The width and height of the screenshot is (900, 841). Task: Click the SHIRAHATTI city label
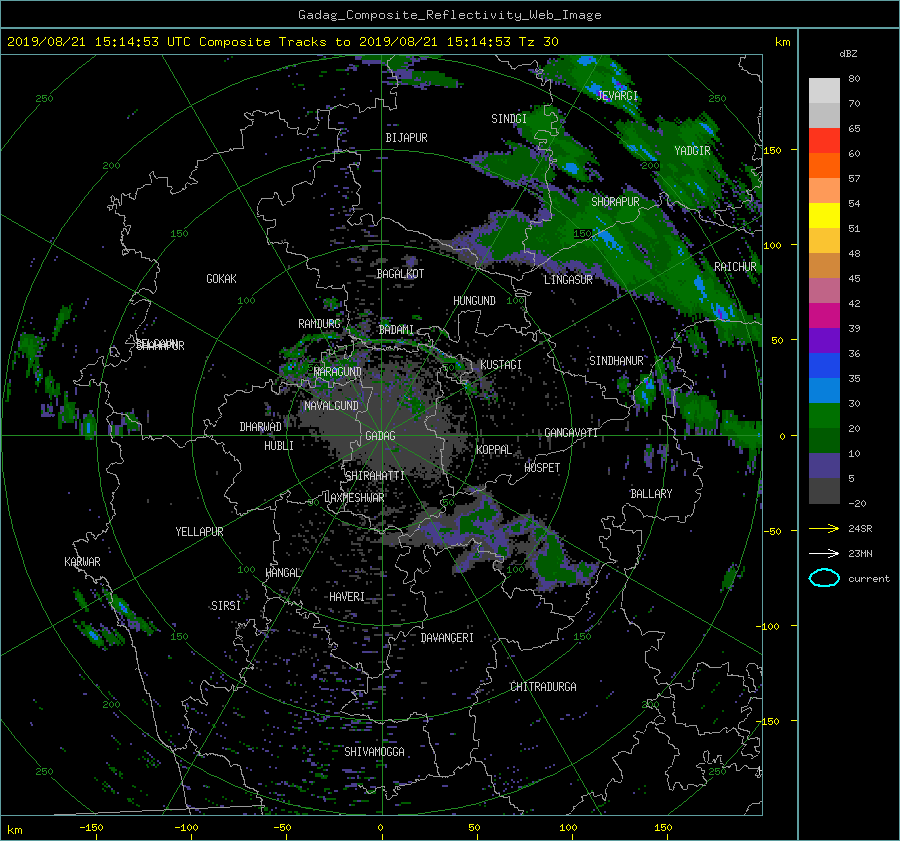point(375,476)
